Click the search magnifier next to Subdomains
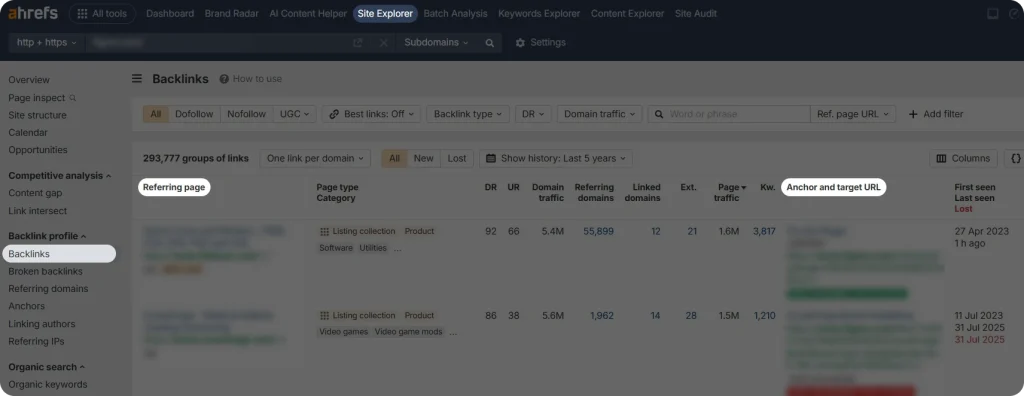Viewport: 1024px width, 396px height. click(489, 42)
